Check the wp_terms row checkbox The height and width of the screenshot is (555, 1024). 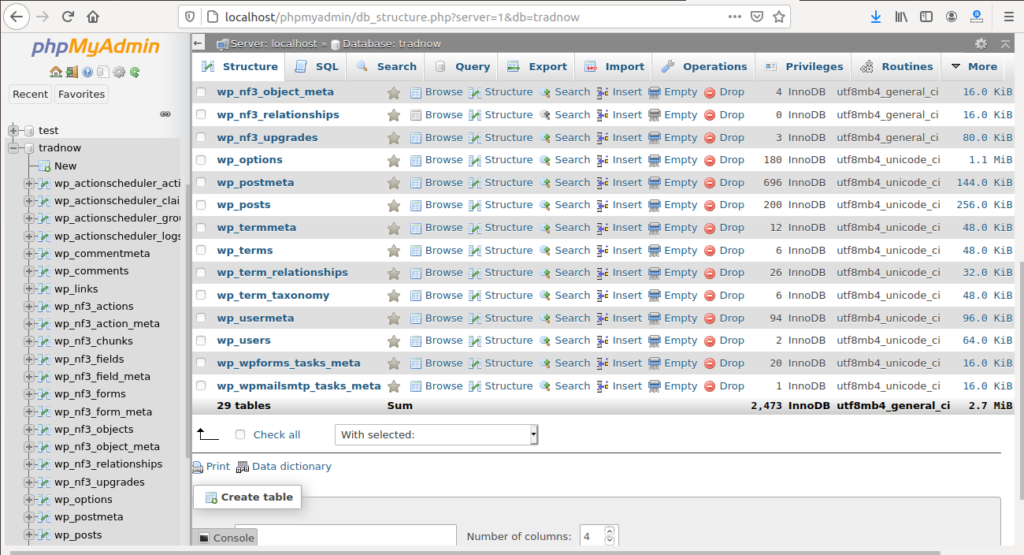[201, 251]
